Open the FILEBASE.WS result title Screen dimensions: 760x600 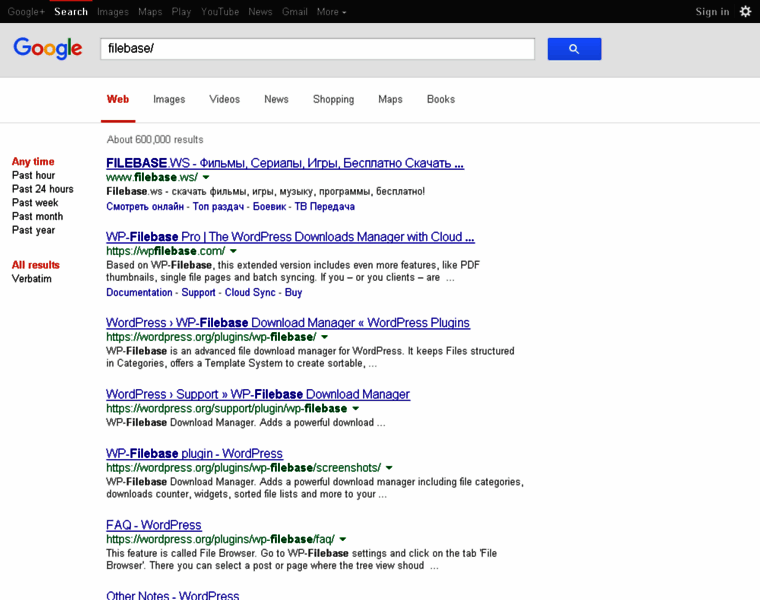pyautogui.click(x=285, y=163)
